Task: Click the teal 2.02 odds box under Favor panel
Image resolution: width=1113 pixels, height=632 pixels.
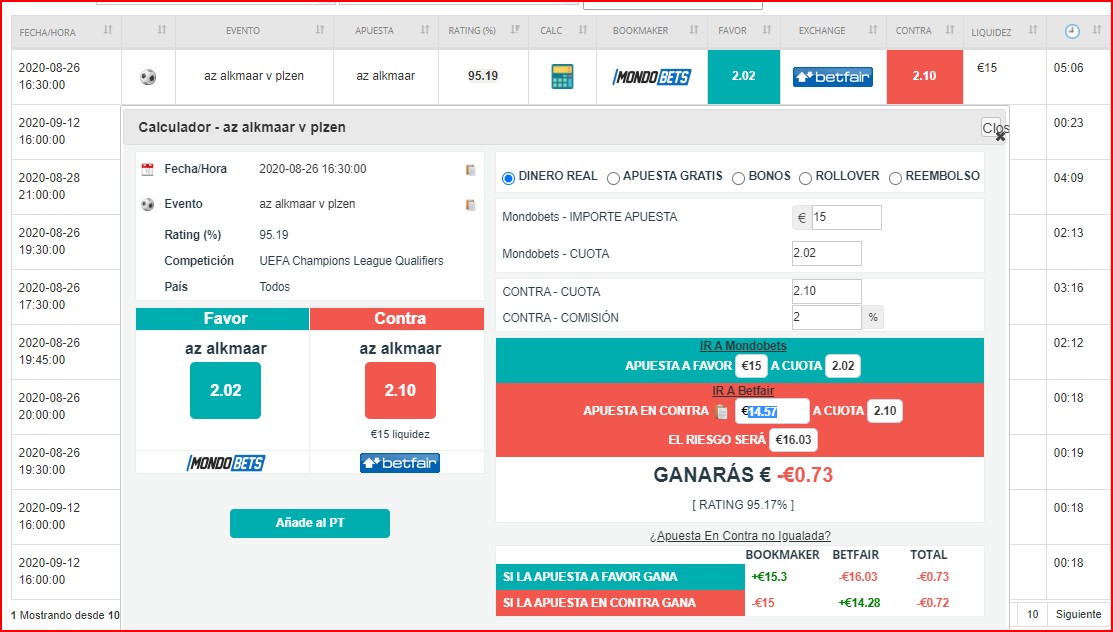Action: [225, 391]
